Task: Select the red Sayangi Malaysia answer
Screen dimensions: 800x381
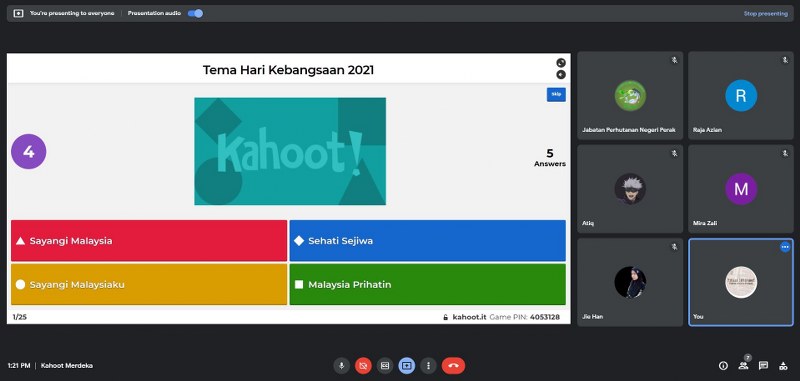Action: 149,241
